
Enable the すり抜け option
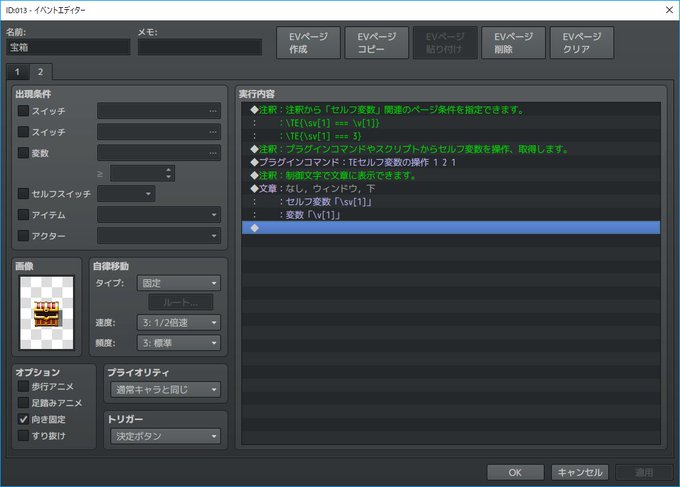pyautogui.click(x=23, y=435)
